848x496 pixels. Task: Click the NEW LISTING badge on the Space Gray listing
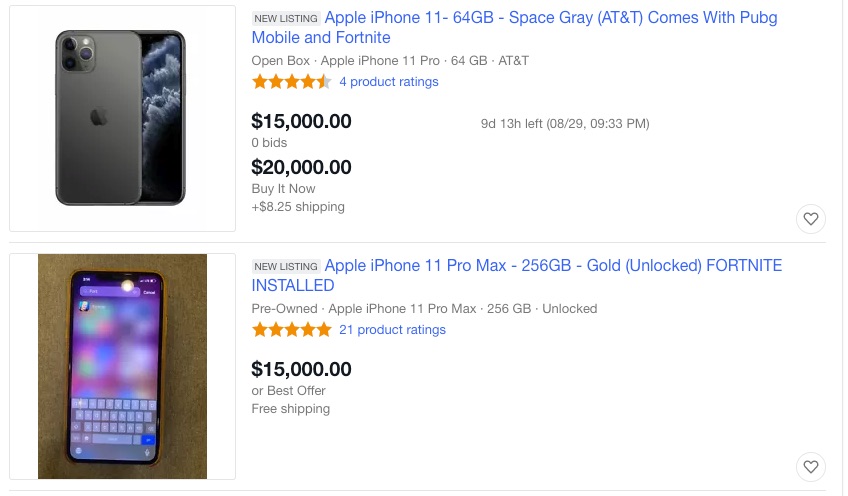[x=286, y=19]
